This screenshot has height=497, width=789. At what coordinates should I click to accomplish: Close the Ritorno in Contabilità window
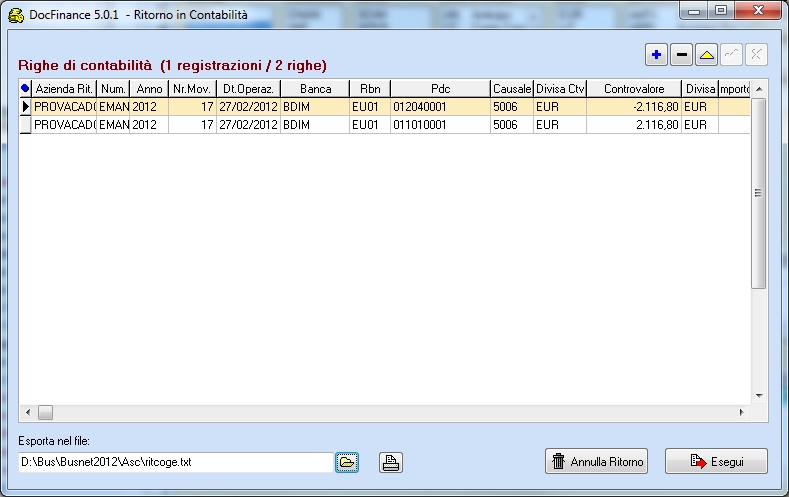tap(758, 10)
